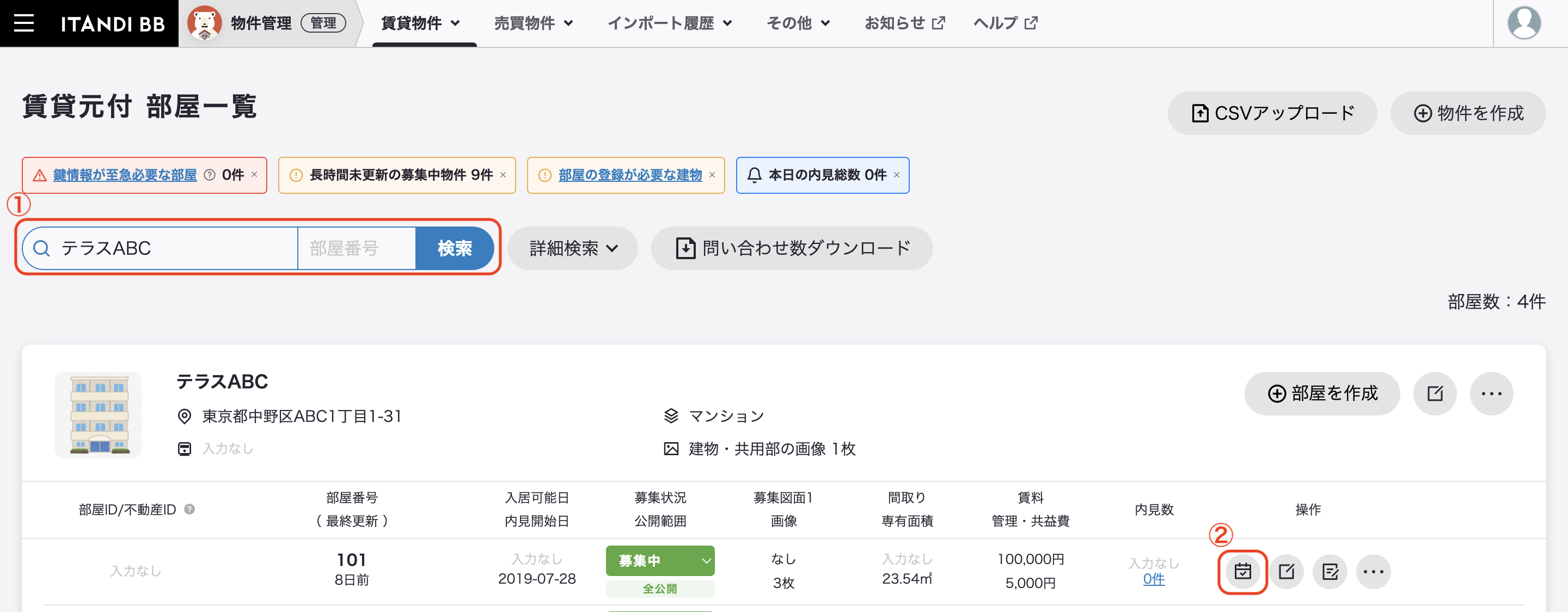Click the warning icon on 部屋の登録が必要な建物

click(545, 175)
